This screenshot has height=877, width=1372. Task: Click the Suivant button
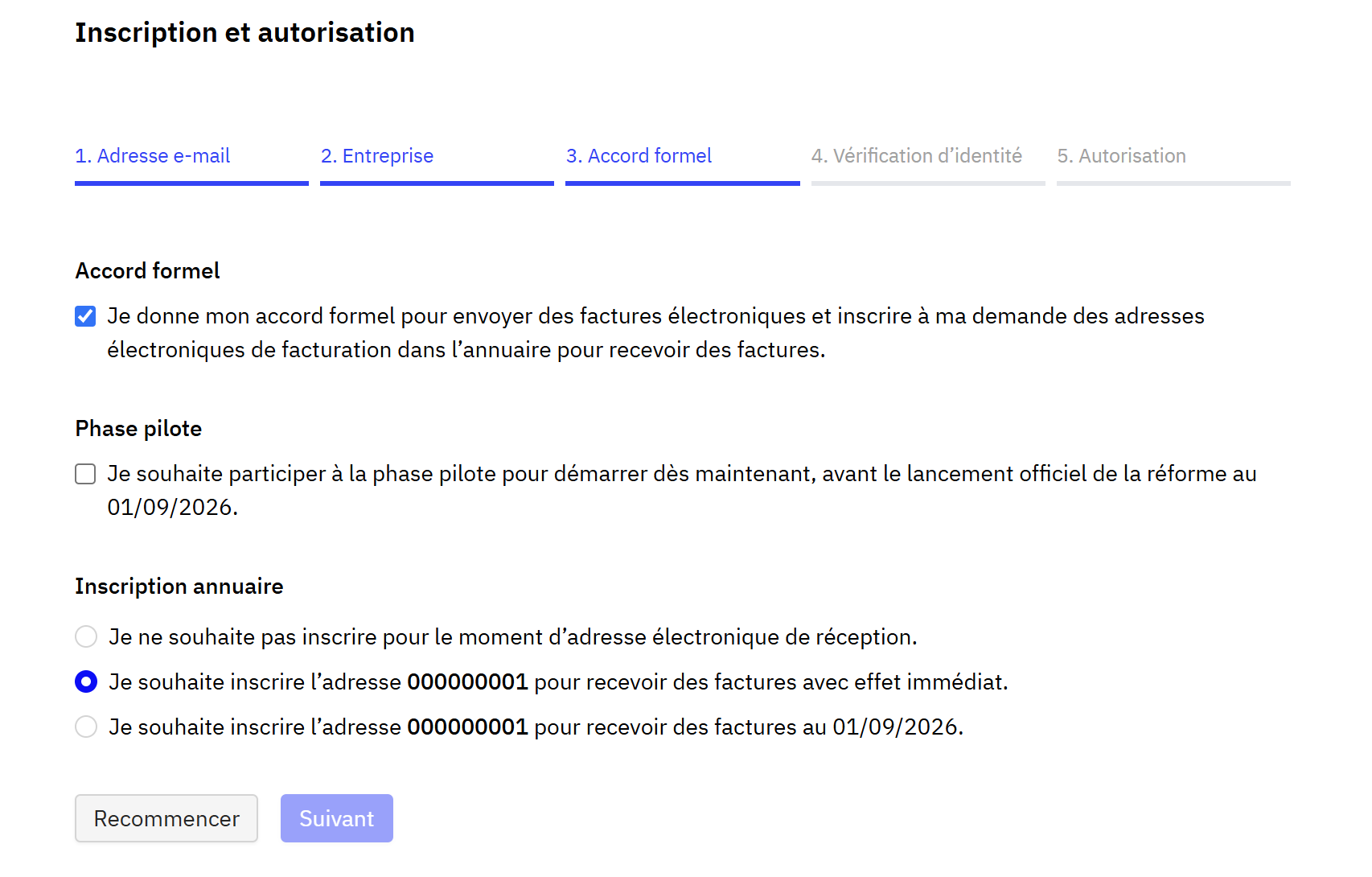[x=337, y=818]
